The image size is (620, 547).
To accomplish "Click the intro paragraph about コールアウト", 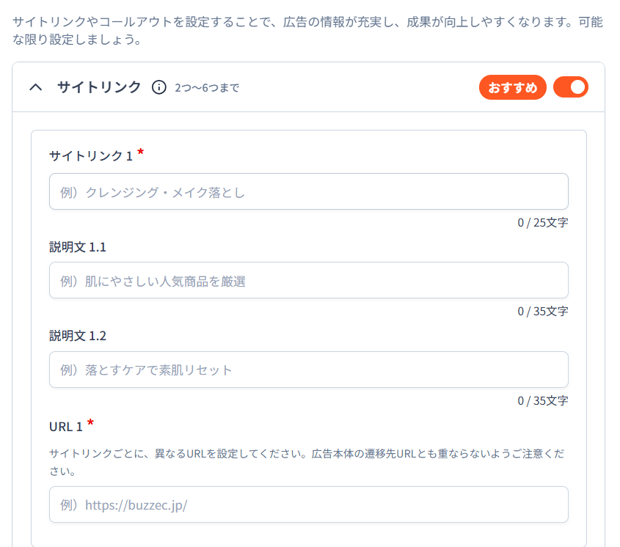I will (x=300, y=31).
